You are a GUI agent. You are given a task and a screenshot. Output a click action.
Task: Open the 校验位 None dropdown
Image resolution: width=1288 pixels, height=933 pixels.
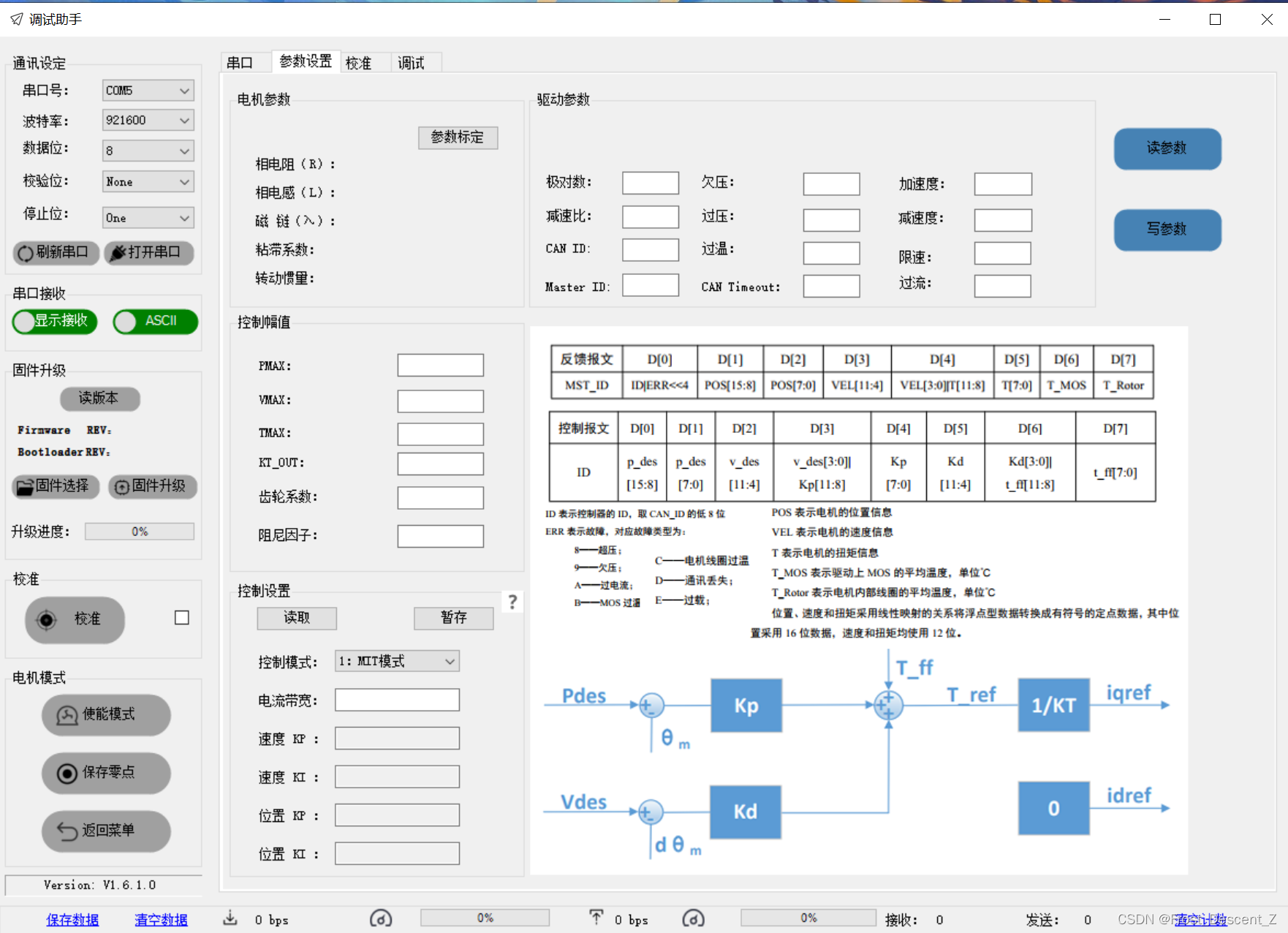148,181
